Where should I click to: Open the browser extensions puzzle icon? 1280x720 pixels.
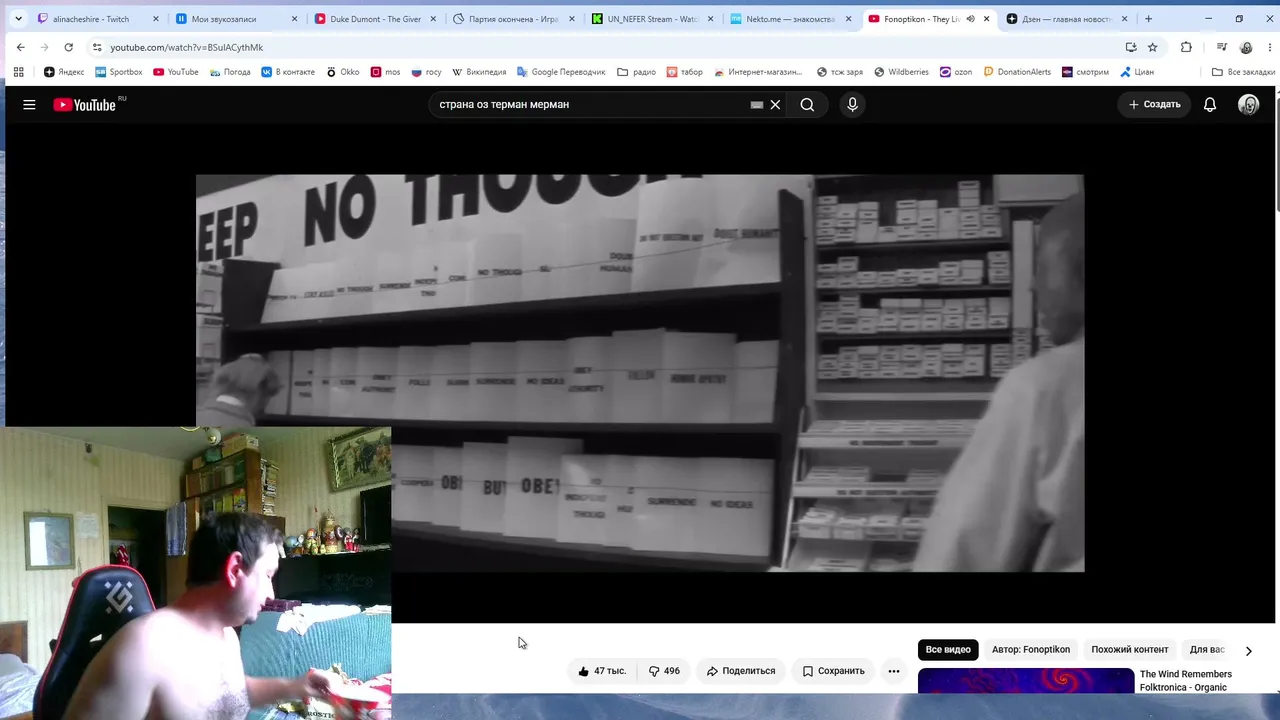[x=1186, y=47]
